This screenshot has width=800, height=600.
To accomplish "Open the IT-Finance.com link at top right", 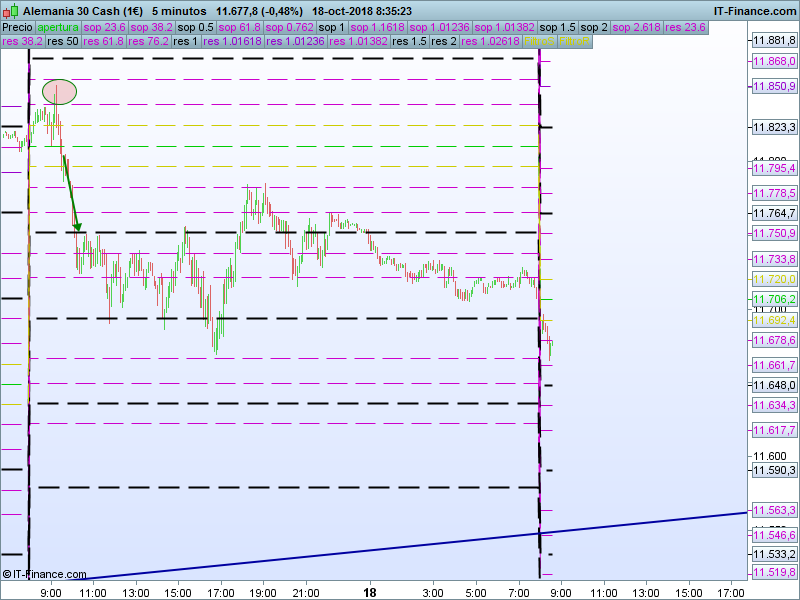I will tap(754, 10).
